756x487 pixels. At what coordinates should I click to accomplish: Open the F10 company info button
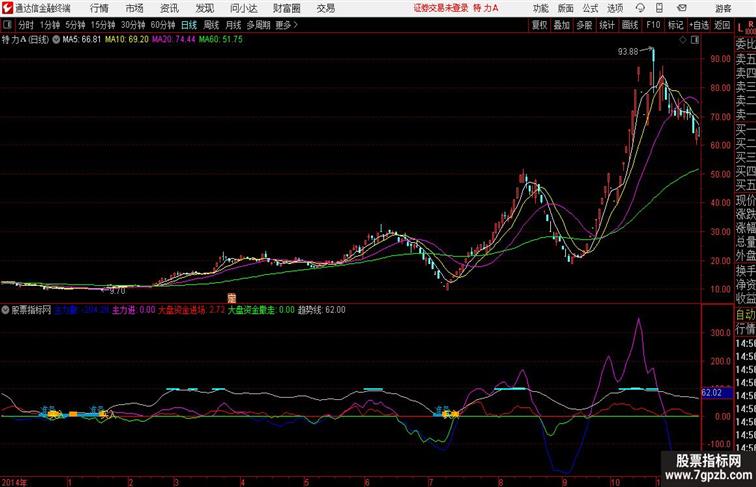point(653,25)
